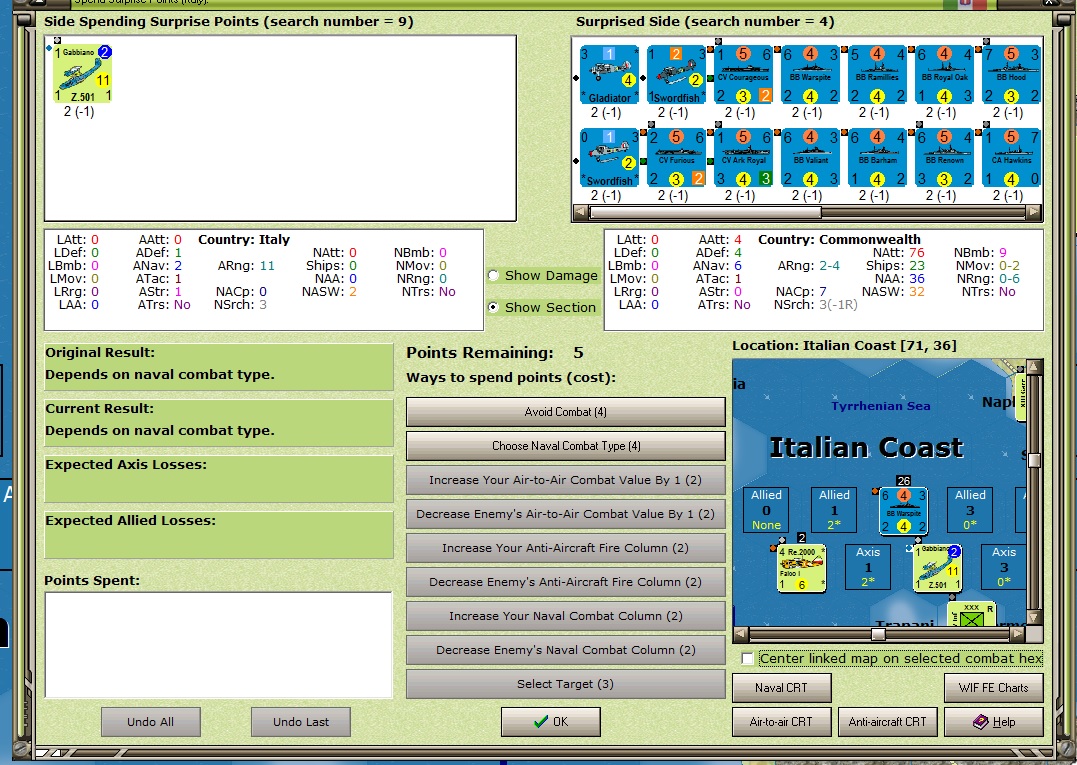Confirm with the OK button
The image size is (1077, 765).
[550, 722]
